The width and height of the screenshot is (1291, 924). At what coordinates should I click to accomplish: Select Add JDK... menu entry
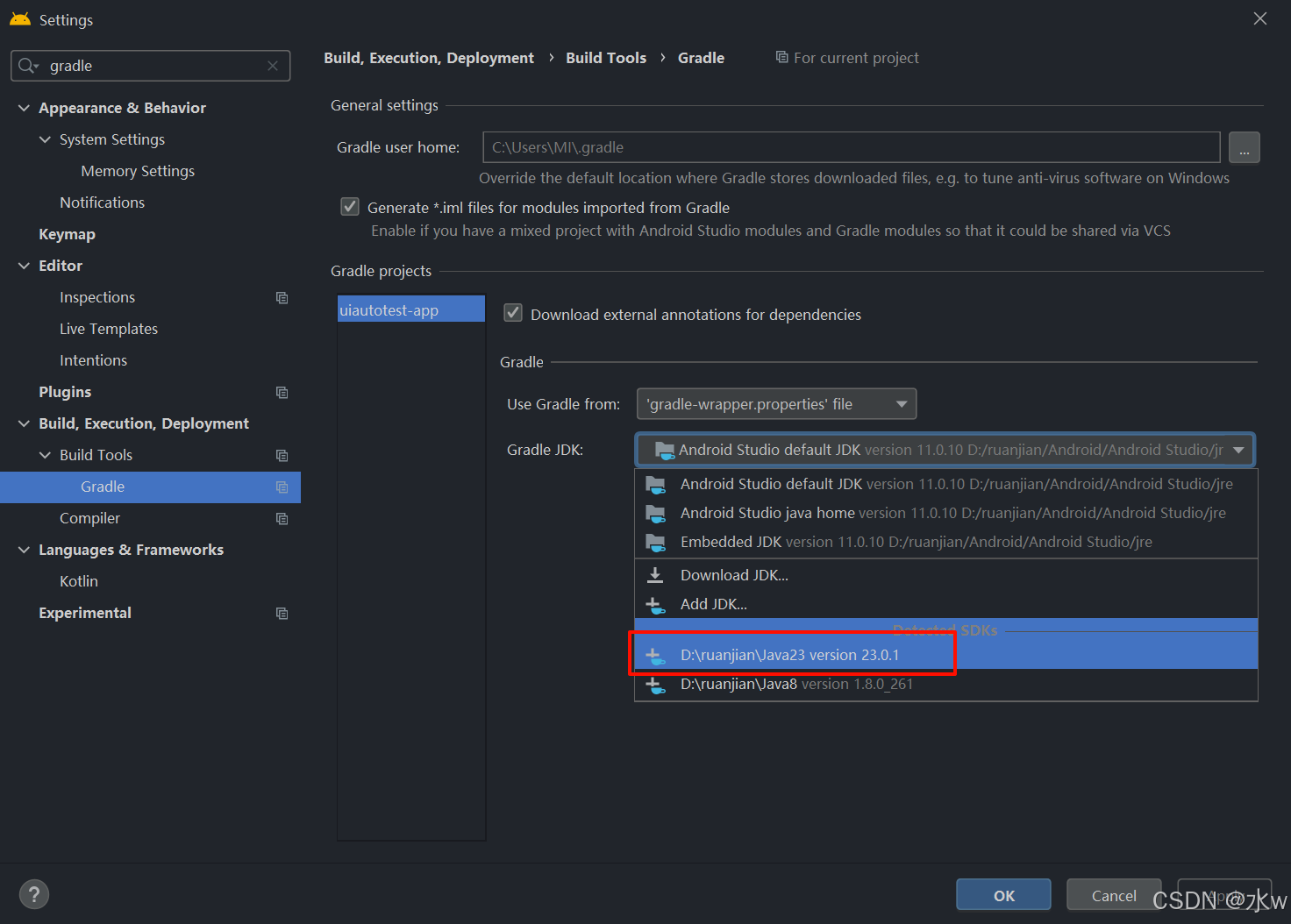945,604
